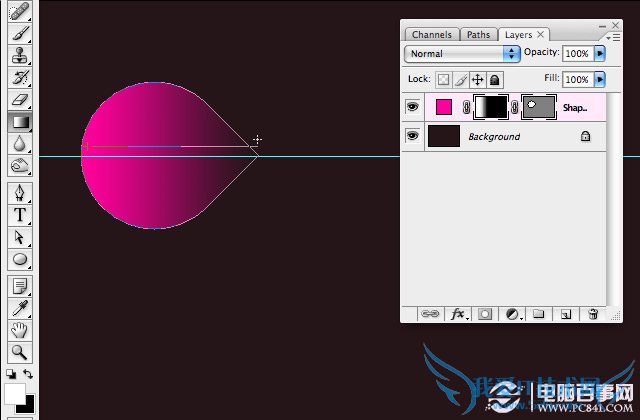Select the Gradient tool
This screenshot has width=640, height=420.
tap(20, 122)
